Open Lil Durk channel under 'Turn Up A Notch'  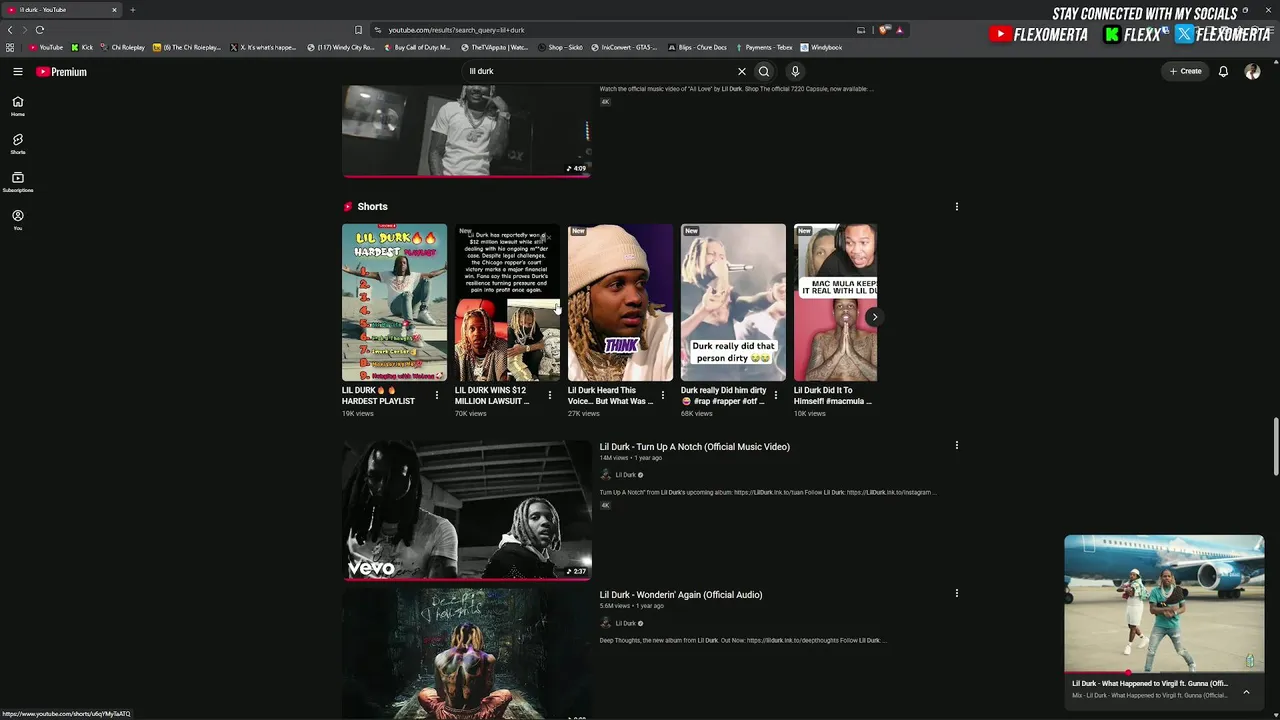coord(626,475)
